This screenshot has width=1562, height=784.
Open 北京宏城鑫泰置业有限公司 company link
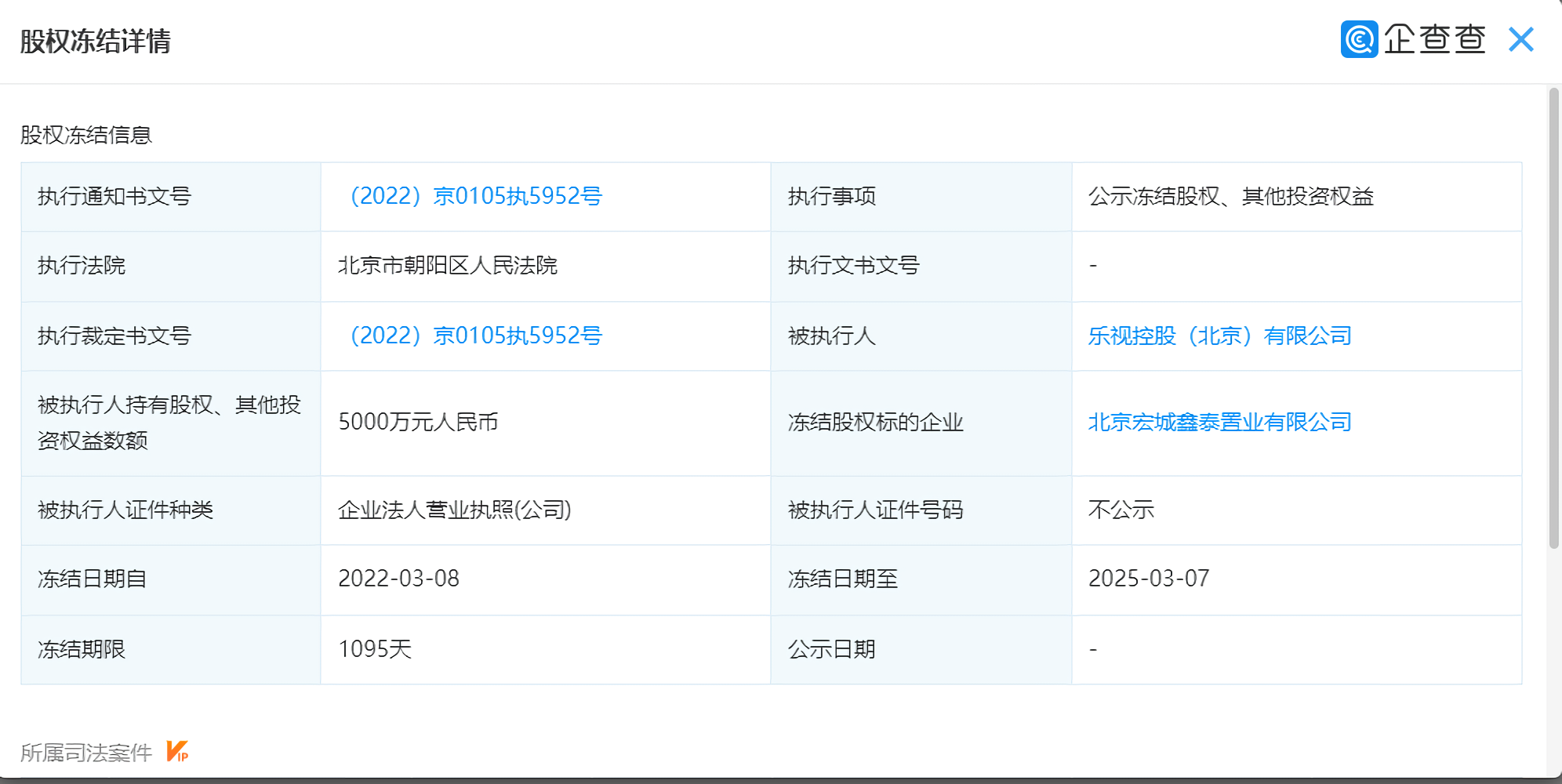[x=1220, y=422]
